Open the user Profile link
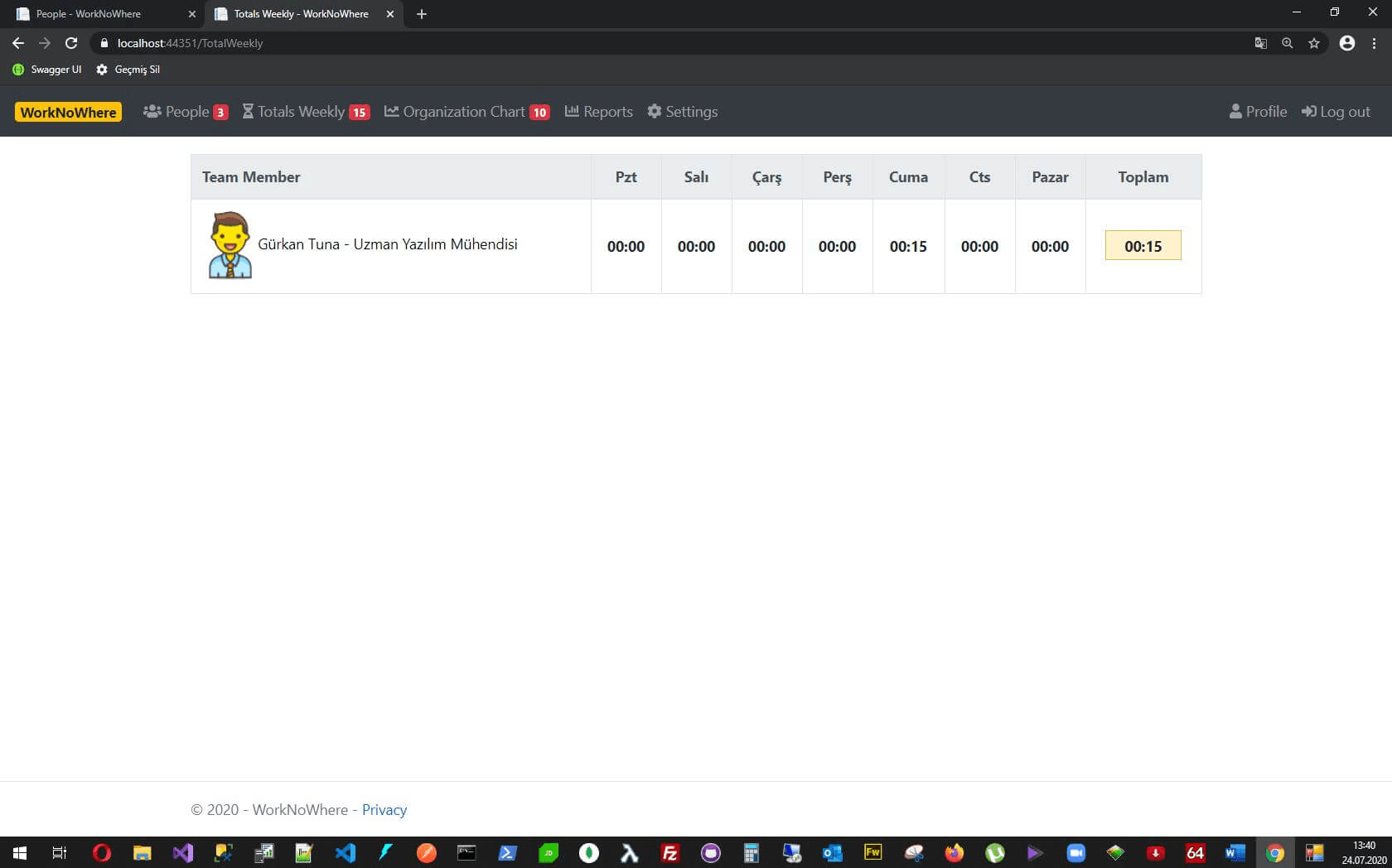 pyautogui.click(x=1258, y=112)
